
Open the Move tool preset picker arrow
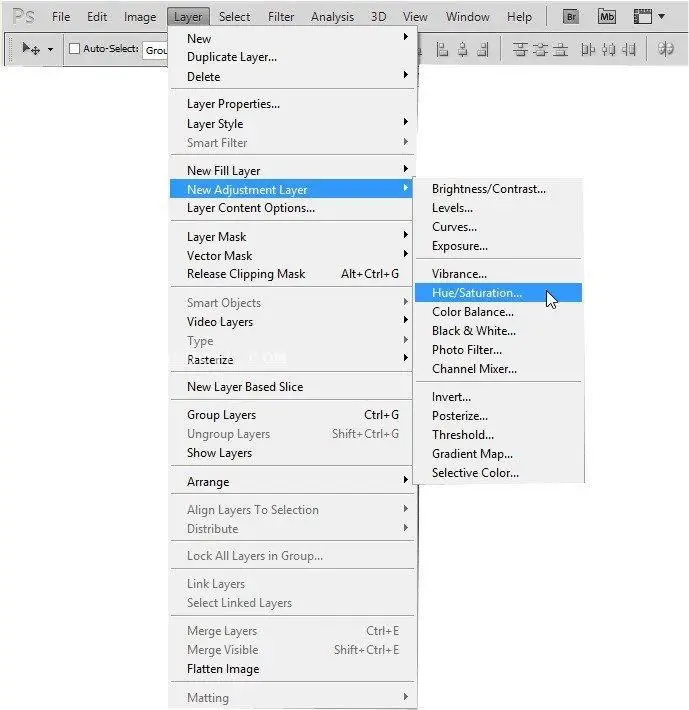pyautogui.click(x=50, y=49)
